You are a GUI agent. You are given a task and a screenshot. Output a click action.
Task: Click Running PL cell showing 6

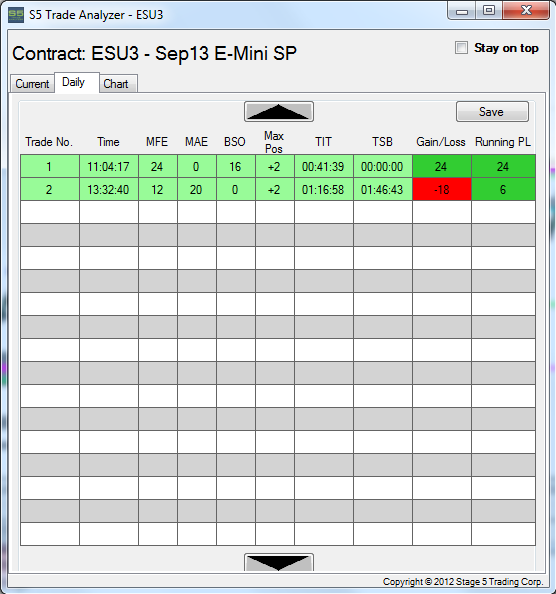click(x=503, y=189)
